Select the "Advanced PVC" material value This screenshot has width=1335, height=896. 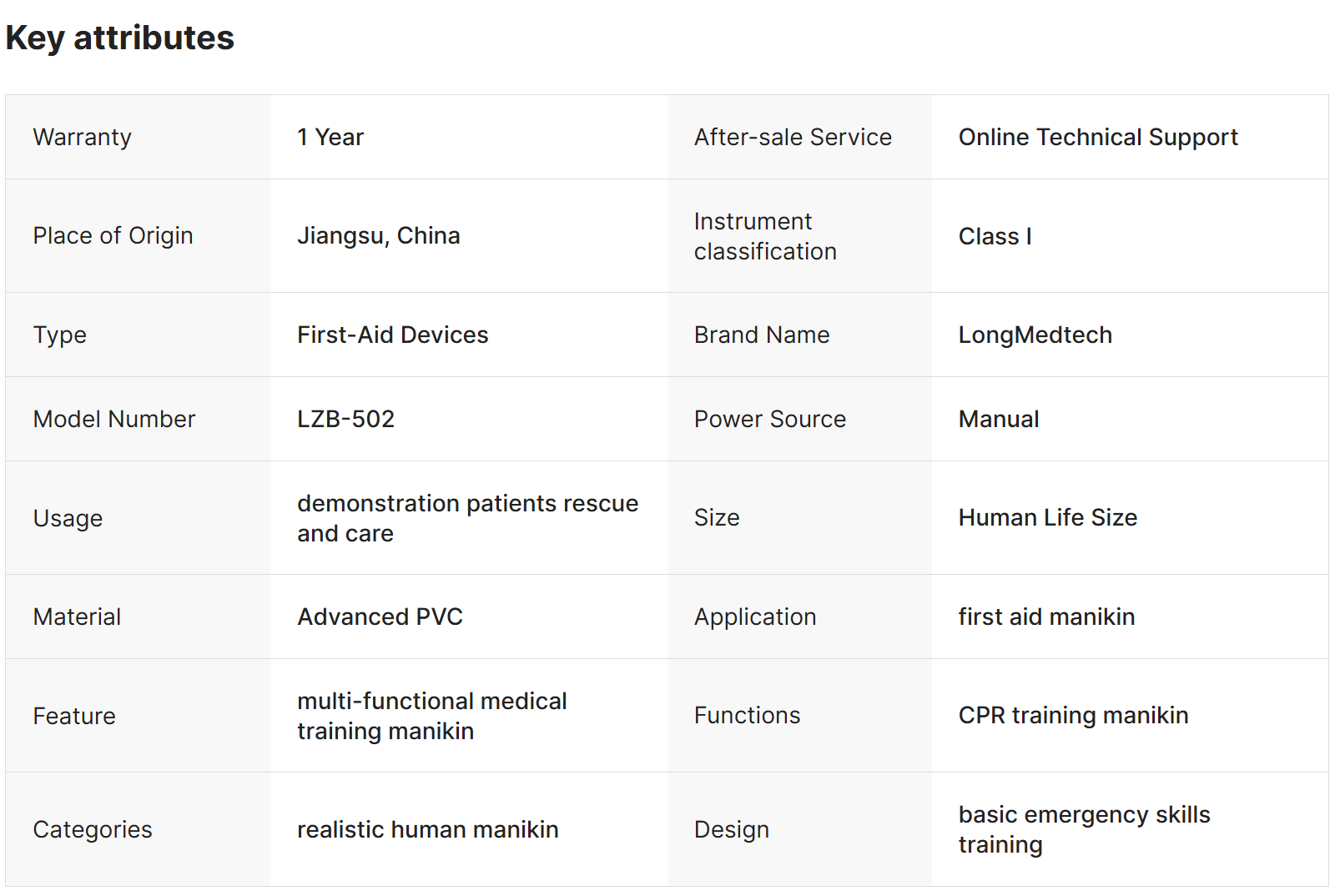click(x=380, y=617)
